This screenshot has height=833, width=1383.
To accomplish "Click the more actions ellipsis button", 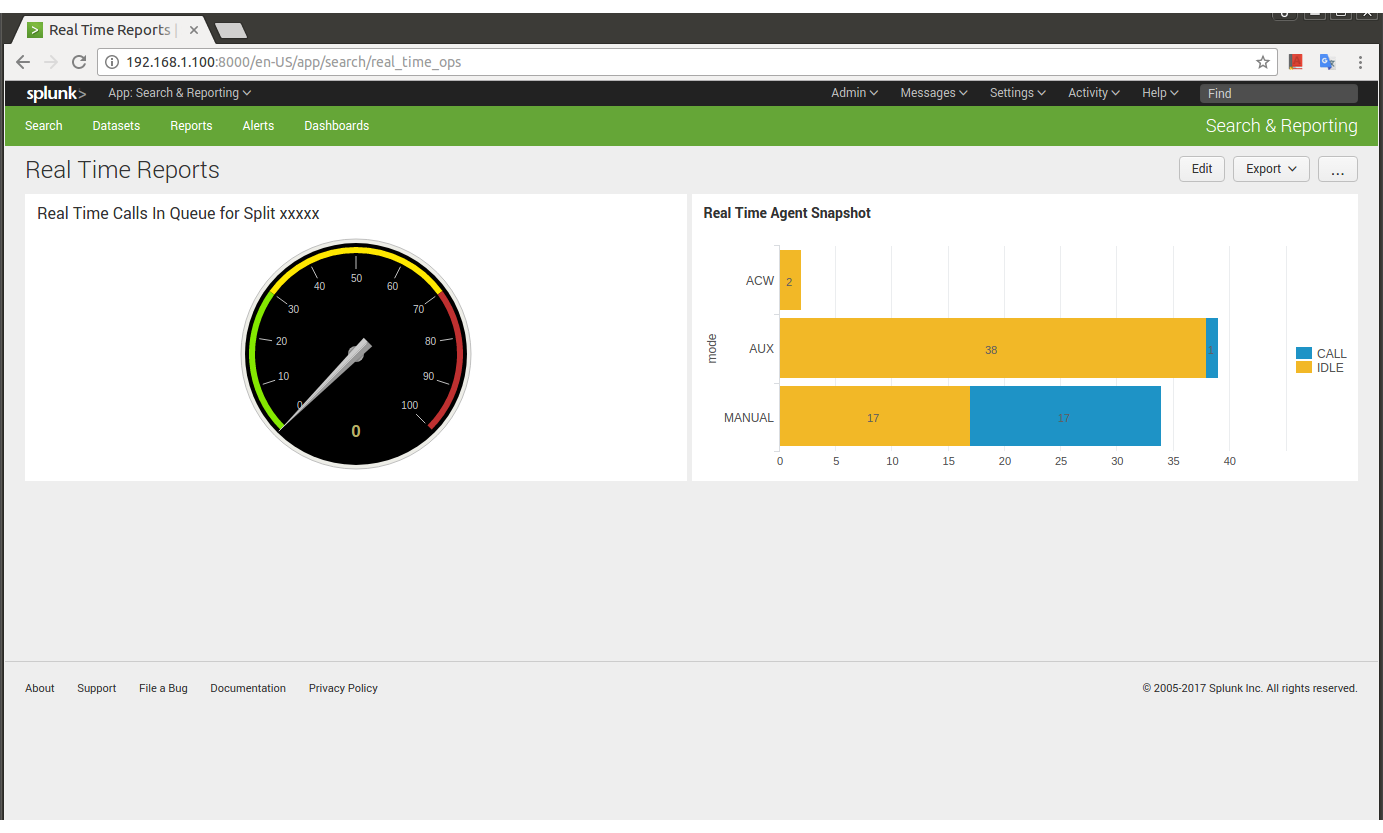I will tap(1337, 169).
